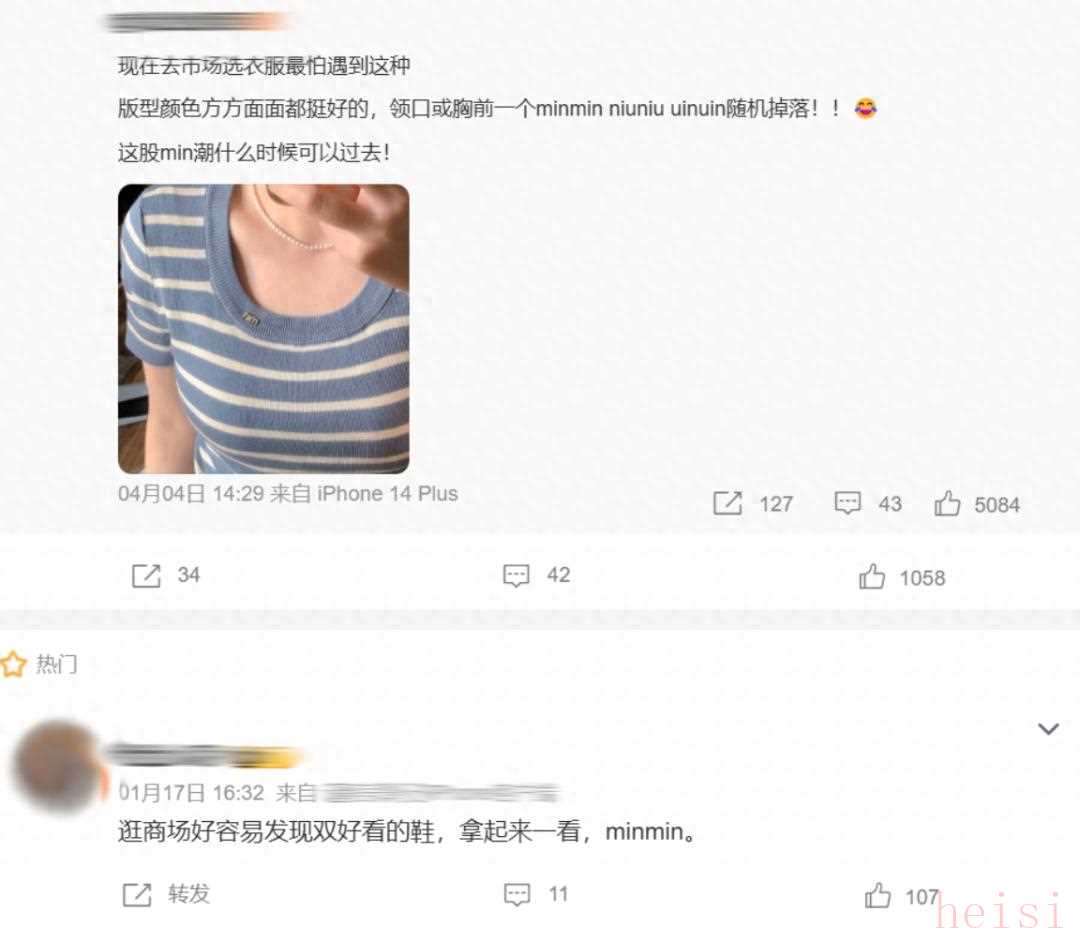Image resolution: width=1080 pixels, height=941 pixels.
Task: Like the bottom post with 107 likes
Action: pos(878,896)
